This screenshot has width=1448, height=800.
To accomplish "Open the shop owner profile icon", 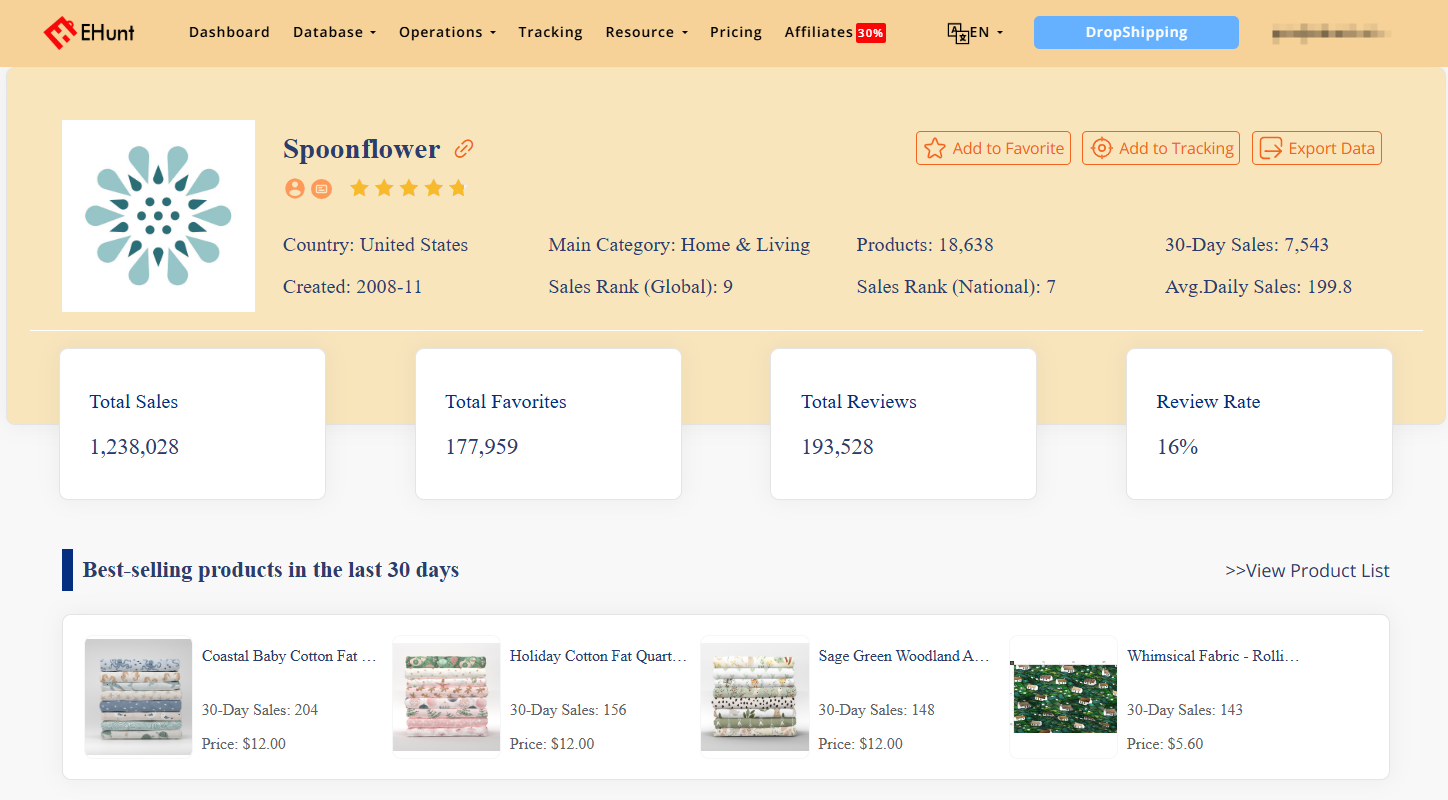I will pos(294,188).
